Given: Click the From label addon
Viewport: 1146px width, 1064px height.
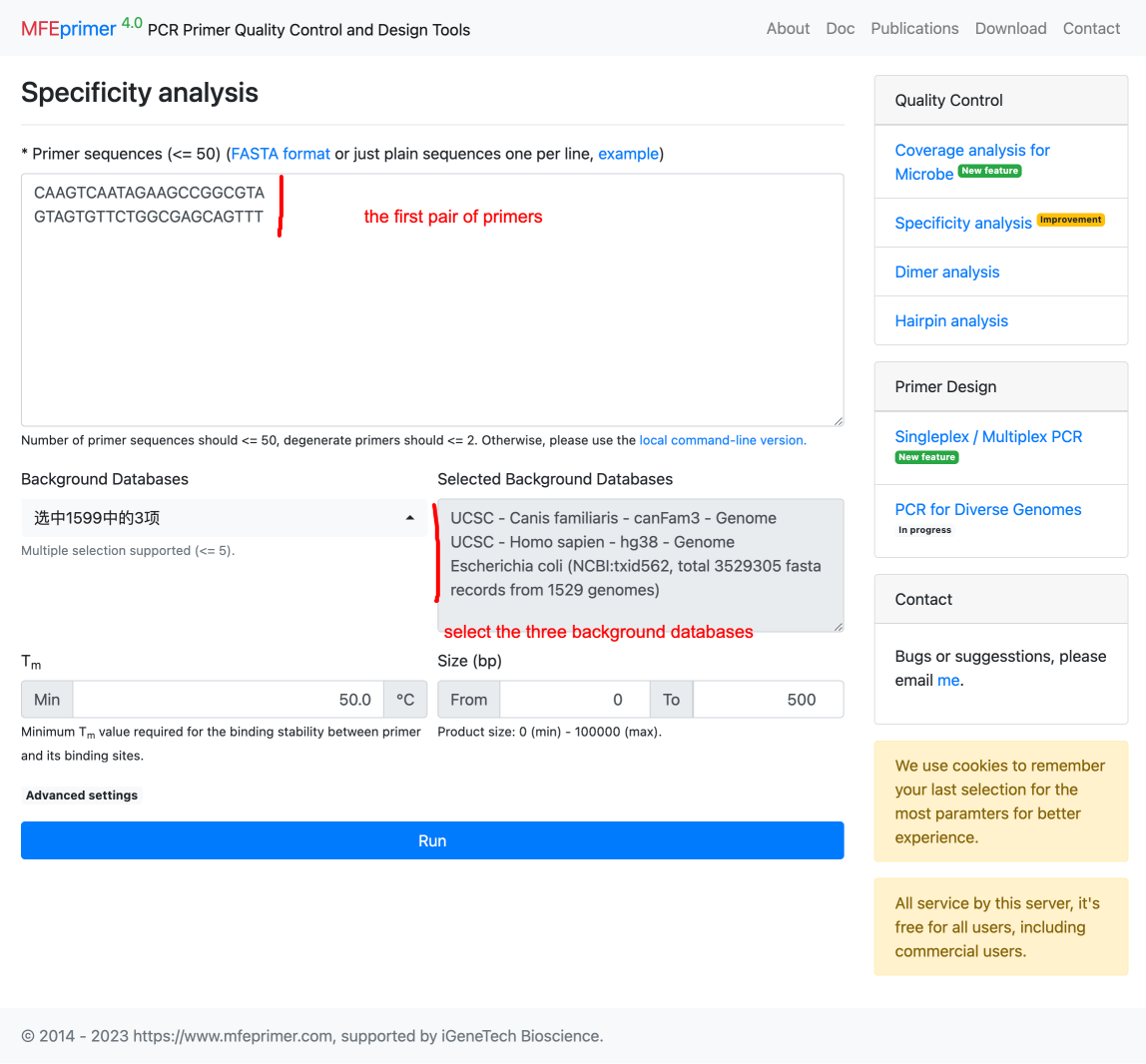Looking at the screenshot, I should [468, 700].
